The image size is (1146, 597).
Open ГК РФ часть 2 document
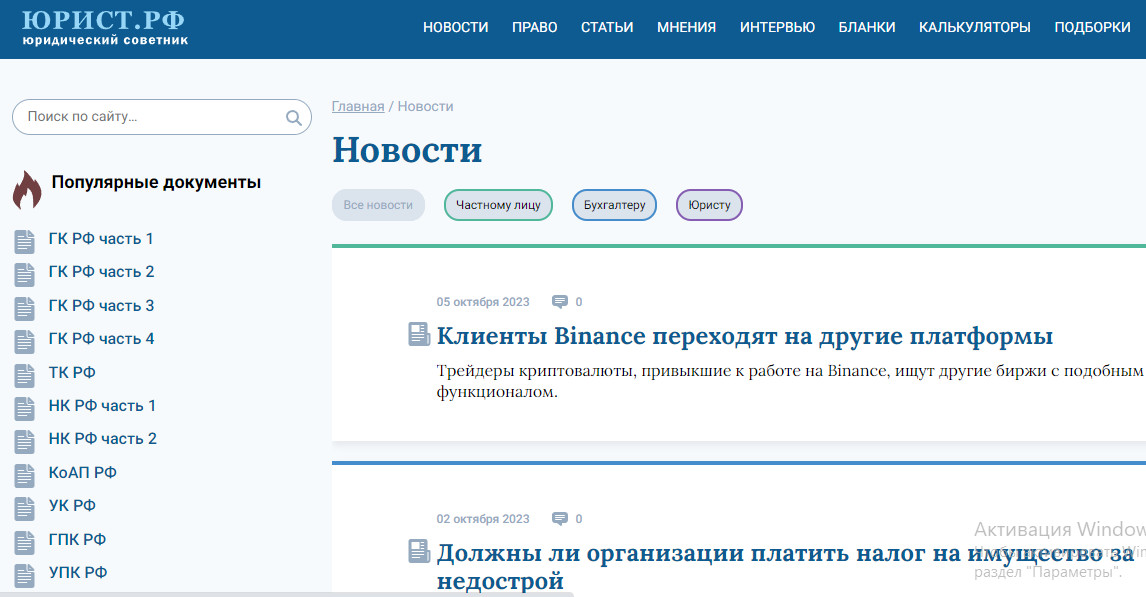102,272
